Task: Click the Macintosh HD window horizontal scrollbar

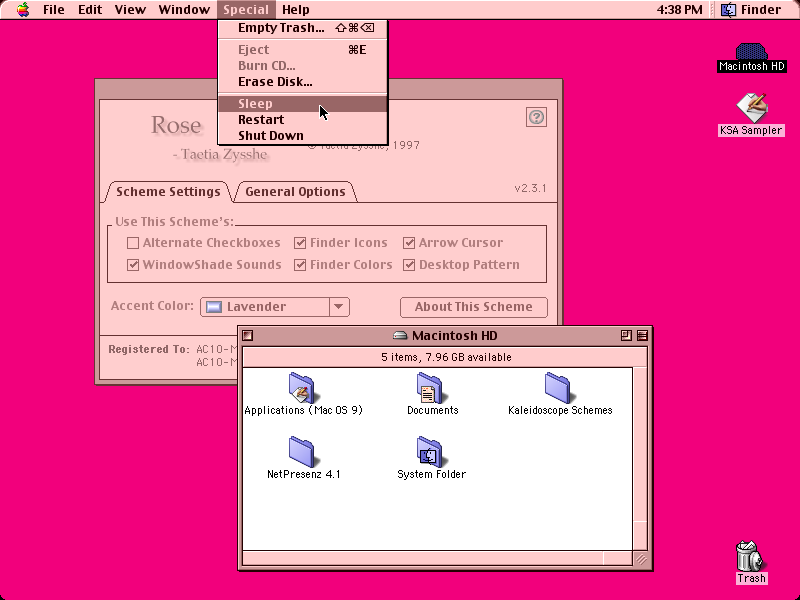Action: click(x=437, y=558)
